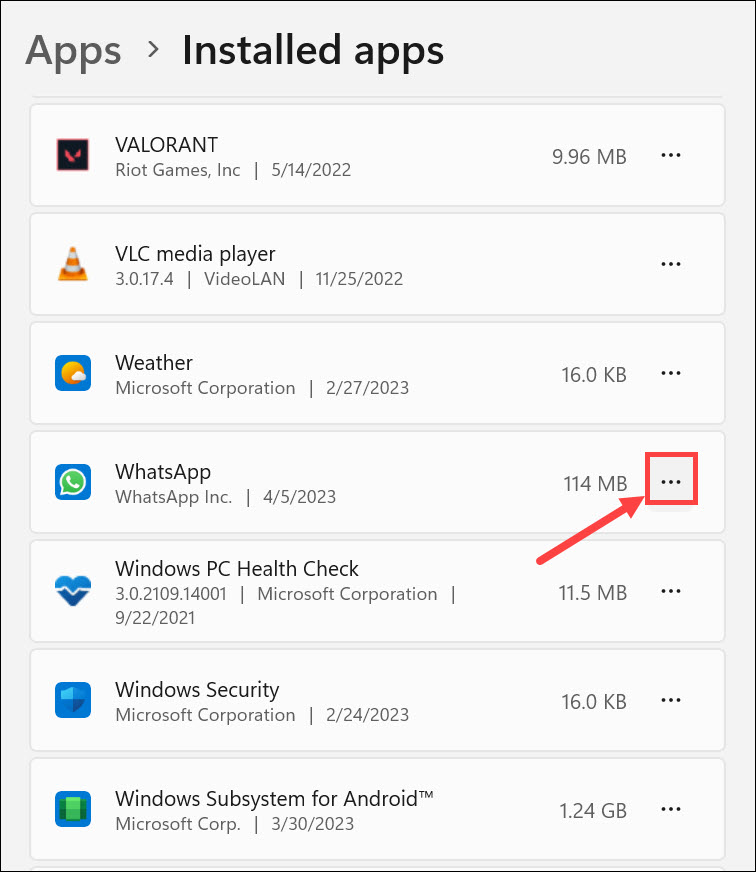Click the VLC media player cone icon
This screenshot has width=756, height=872.
point(73,264)
